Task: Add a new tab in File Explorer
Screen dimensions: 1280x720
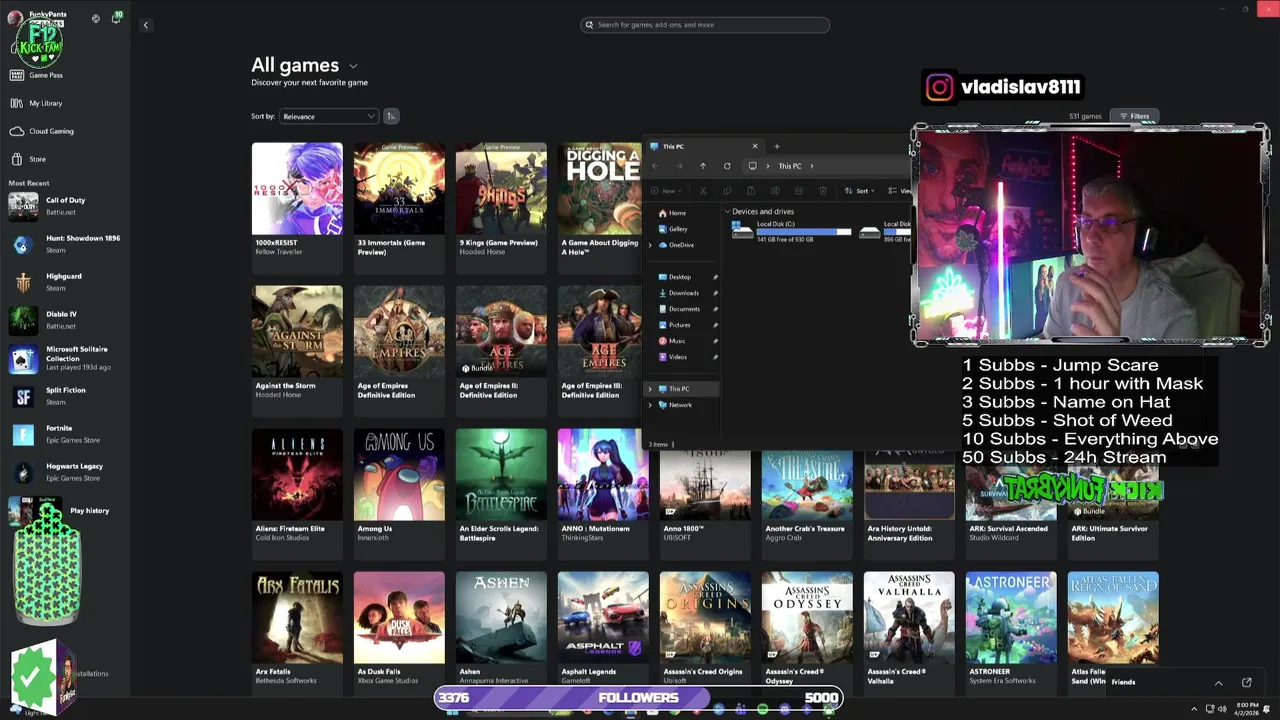Action: [x=776, y=147]
